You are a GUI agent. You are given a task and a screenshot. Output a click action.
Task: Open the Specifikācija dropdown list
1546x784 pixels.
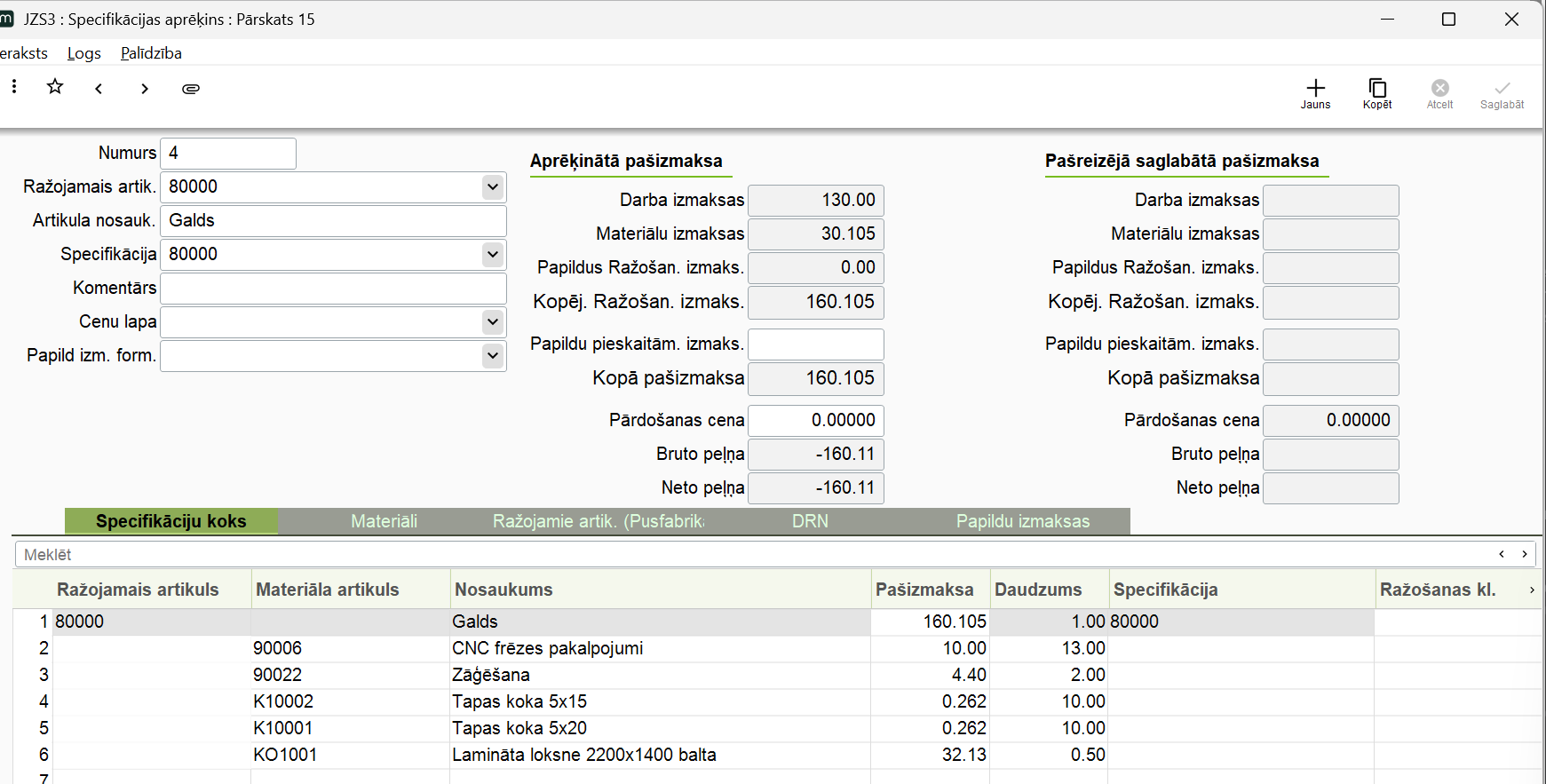click(493, 254)
